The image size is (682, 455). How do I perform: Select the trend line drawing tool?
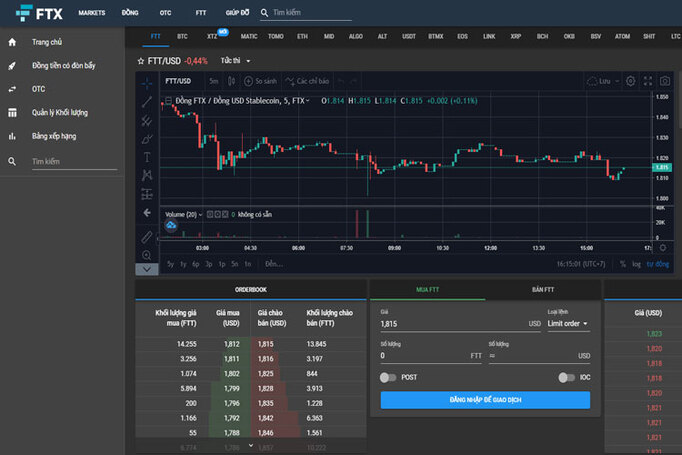coord(147,102)
